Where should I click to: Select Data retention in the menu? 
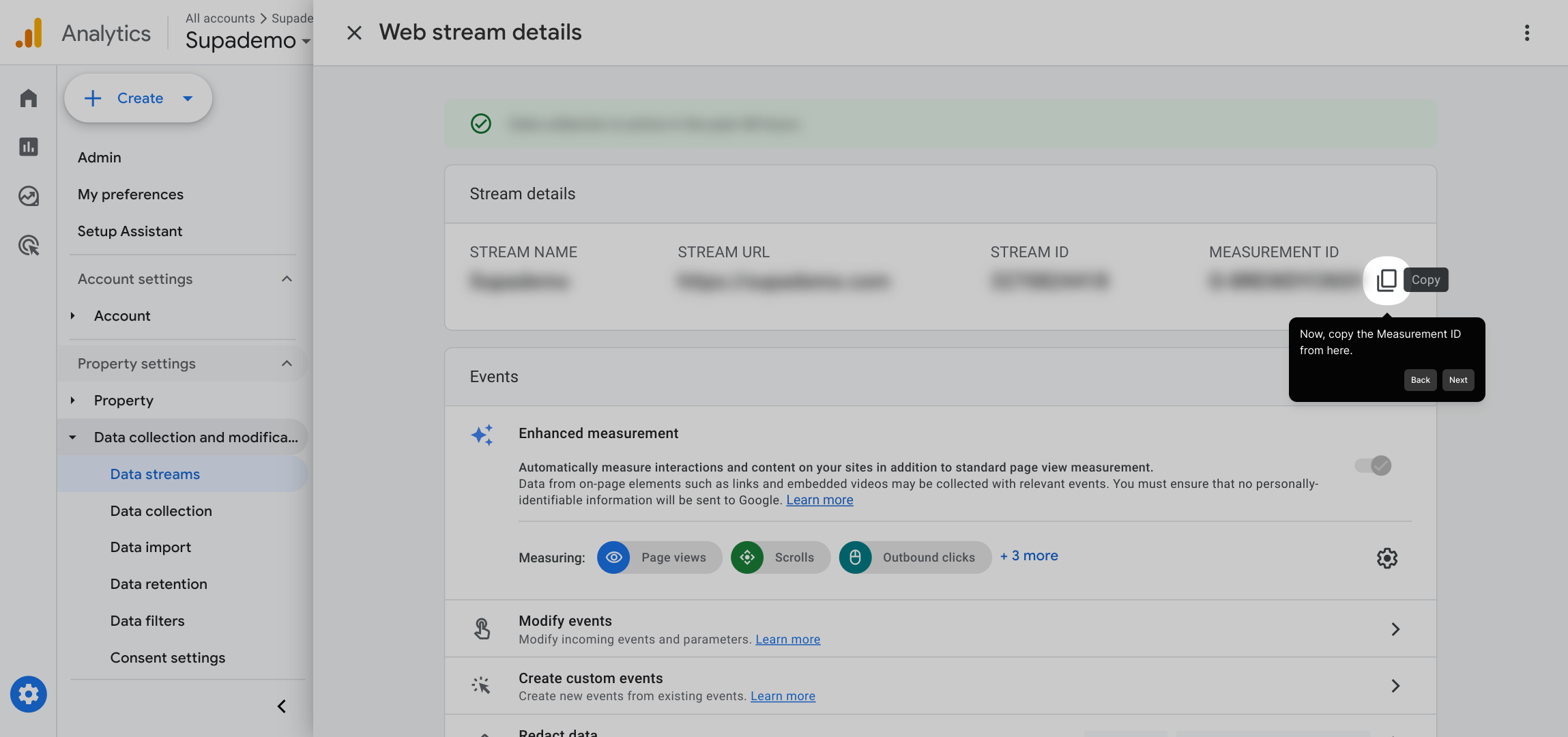click(158, 584)
